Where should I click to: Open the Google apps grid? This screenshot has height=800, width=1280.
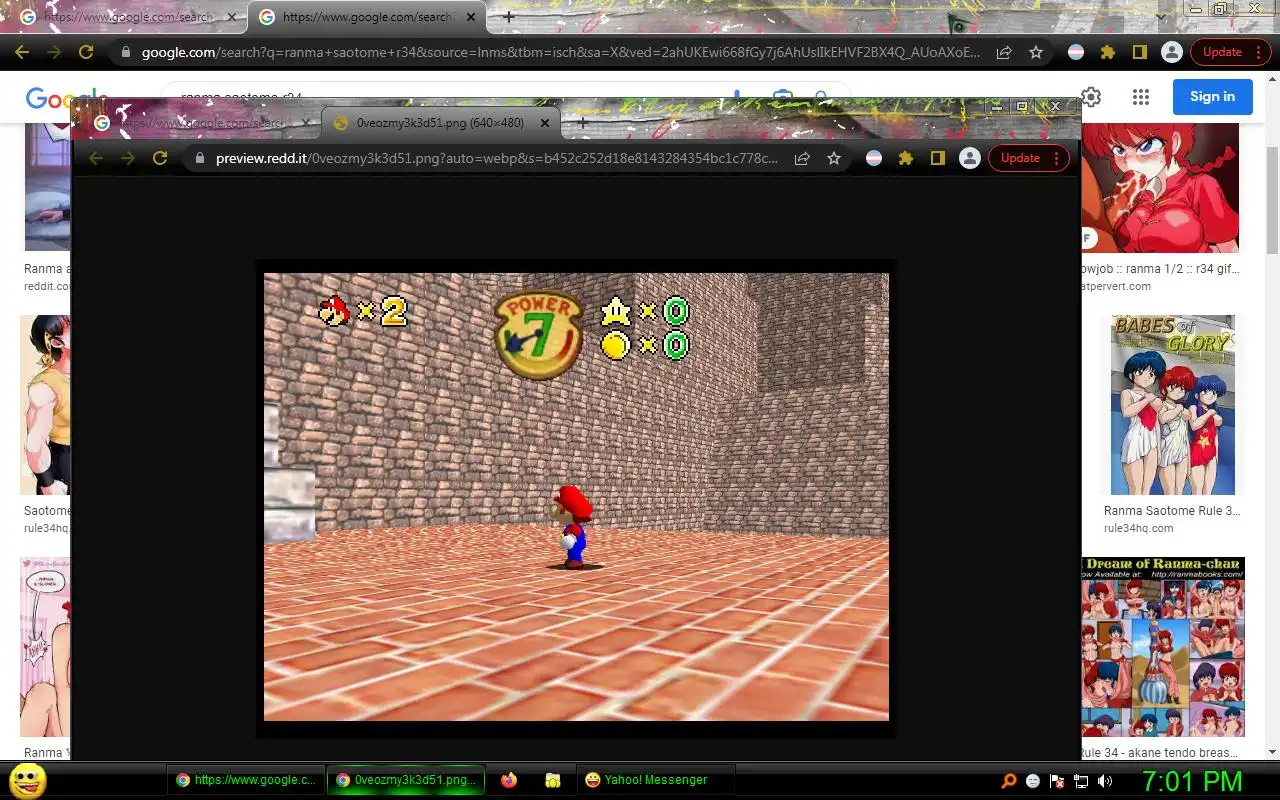pos(1141,96)
